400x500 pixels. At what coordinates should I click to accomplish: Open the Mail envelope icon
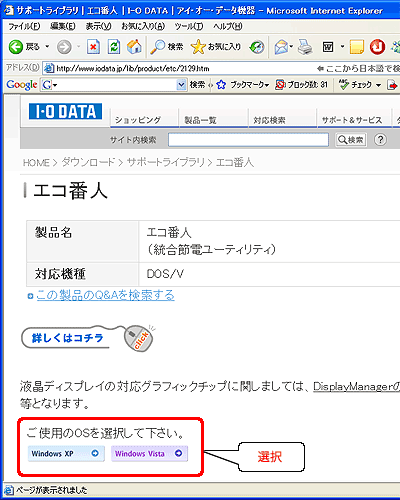click(x=281, y=47)
